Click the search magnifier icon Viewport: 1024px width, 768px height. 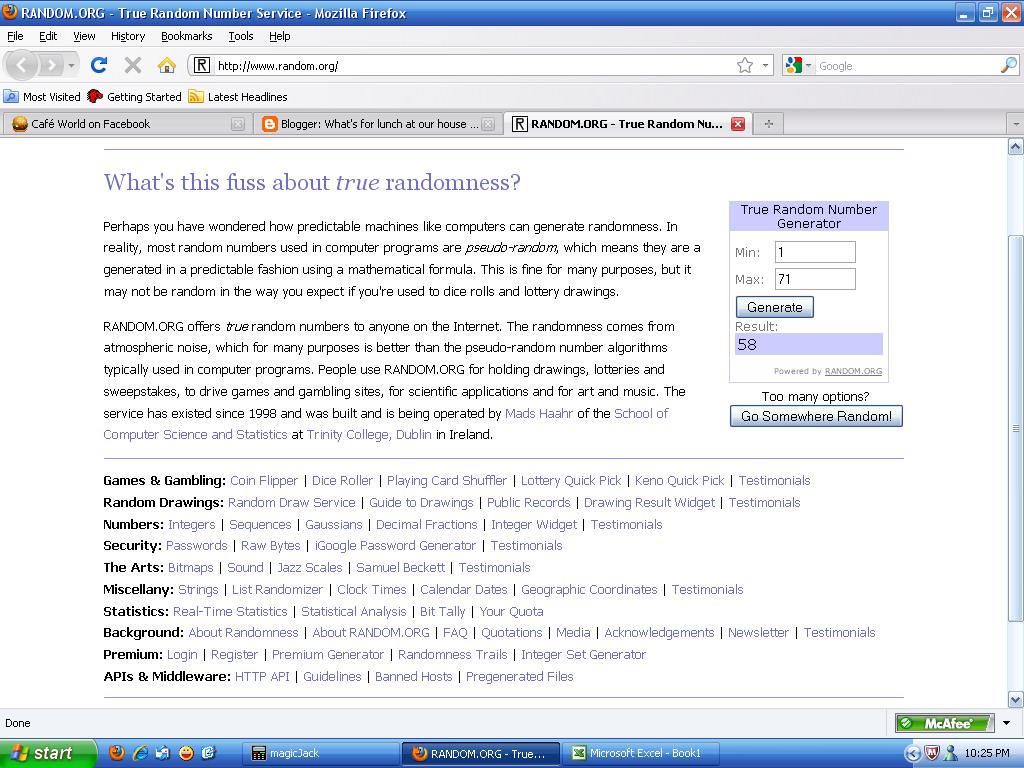(1008, 65)
